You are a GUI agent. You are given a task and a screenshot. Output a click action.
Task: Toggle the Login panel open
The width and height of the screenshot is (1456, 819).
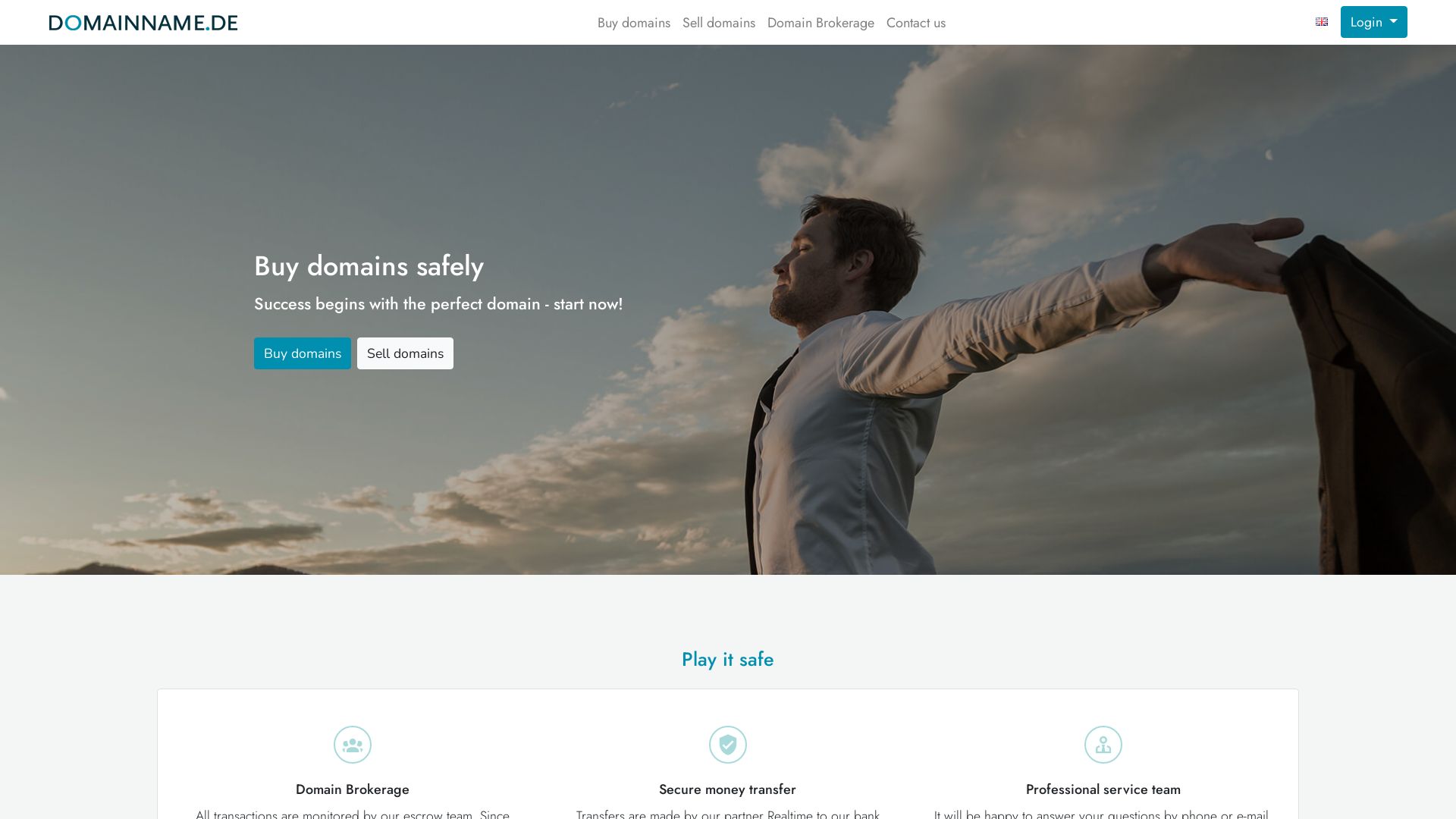click(1372, 22)
